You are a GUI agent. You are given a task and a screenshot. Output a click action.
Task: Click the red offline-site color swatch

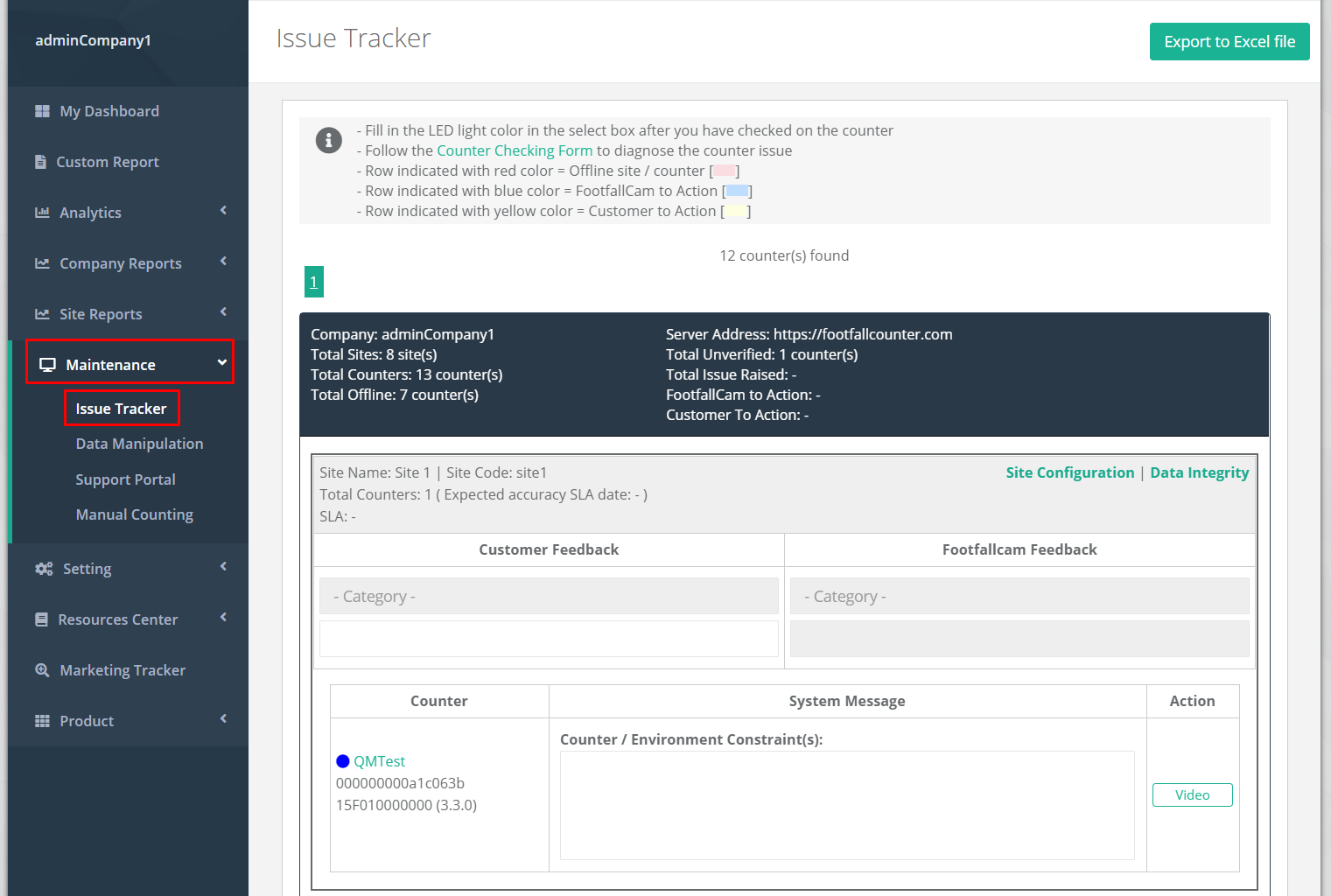(724, 171)
